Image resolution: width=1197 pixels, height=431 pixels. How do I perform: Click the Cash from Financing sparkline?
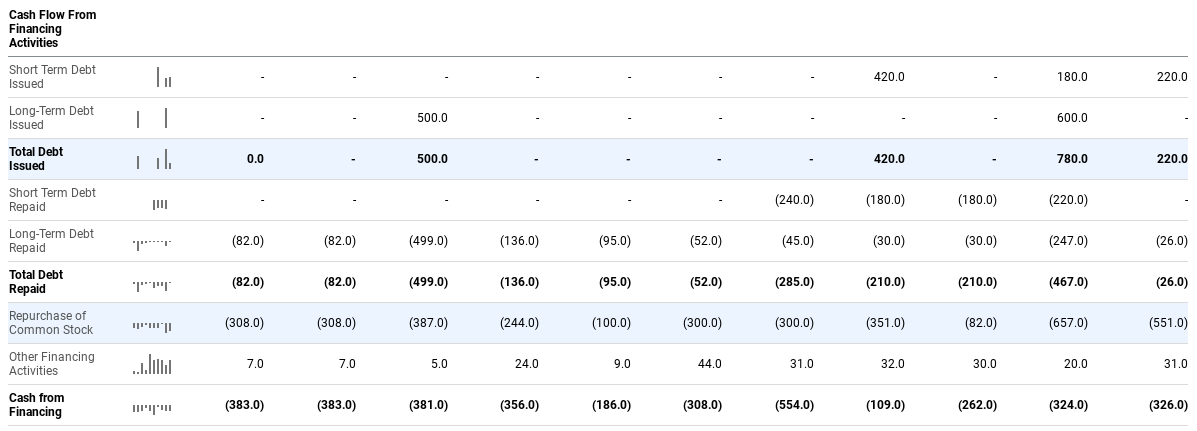(152, 407)
